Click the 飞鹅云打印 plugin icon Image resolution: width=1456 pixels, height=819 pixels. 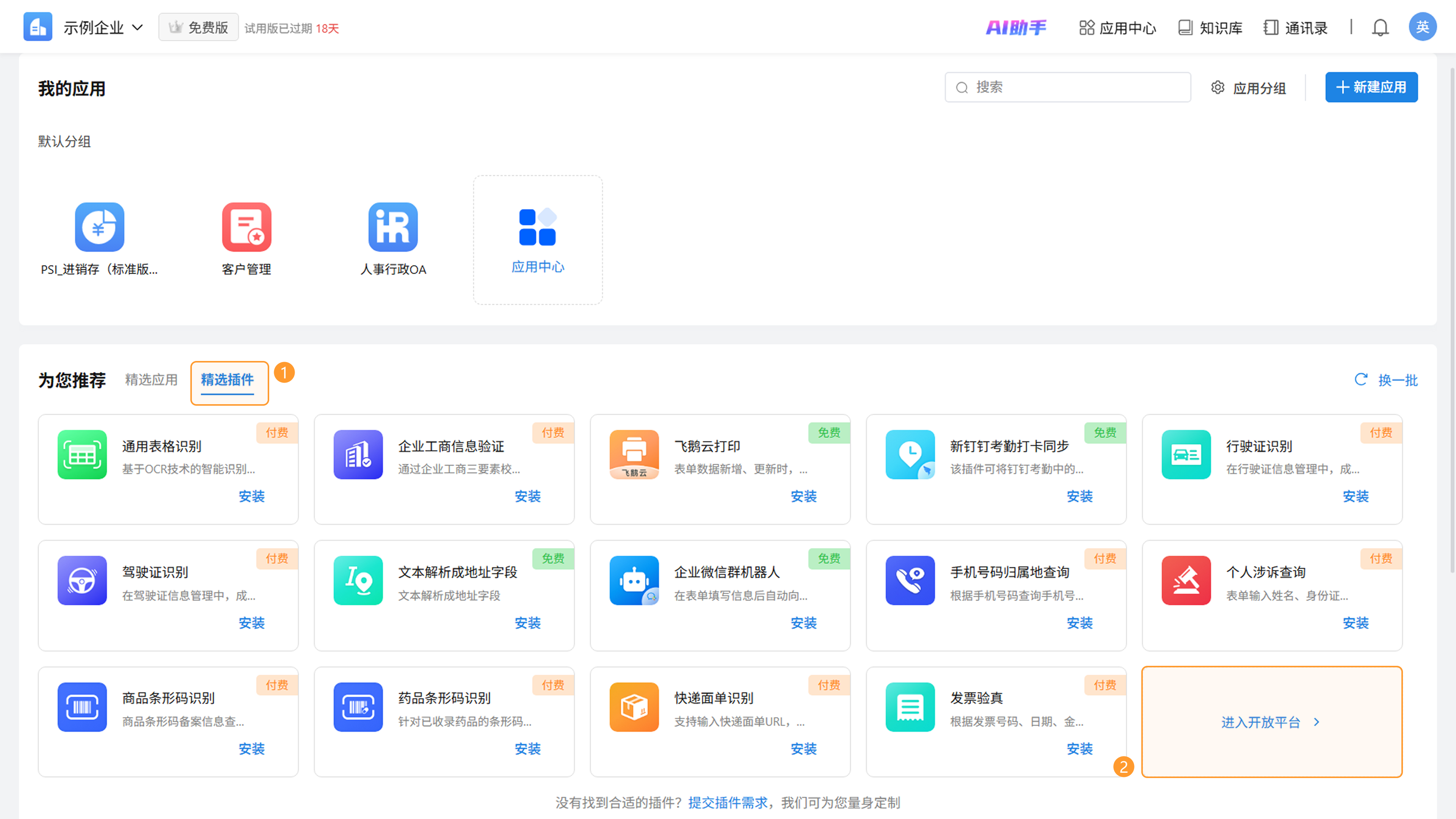(x=634, y=455)
